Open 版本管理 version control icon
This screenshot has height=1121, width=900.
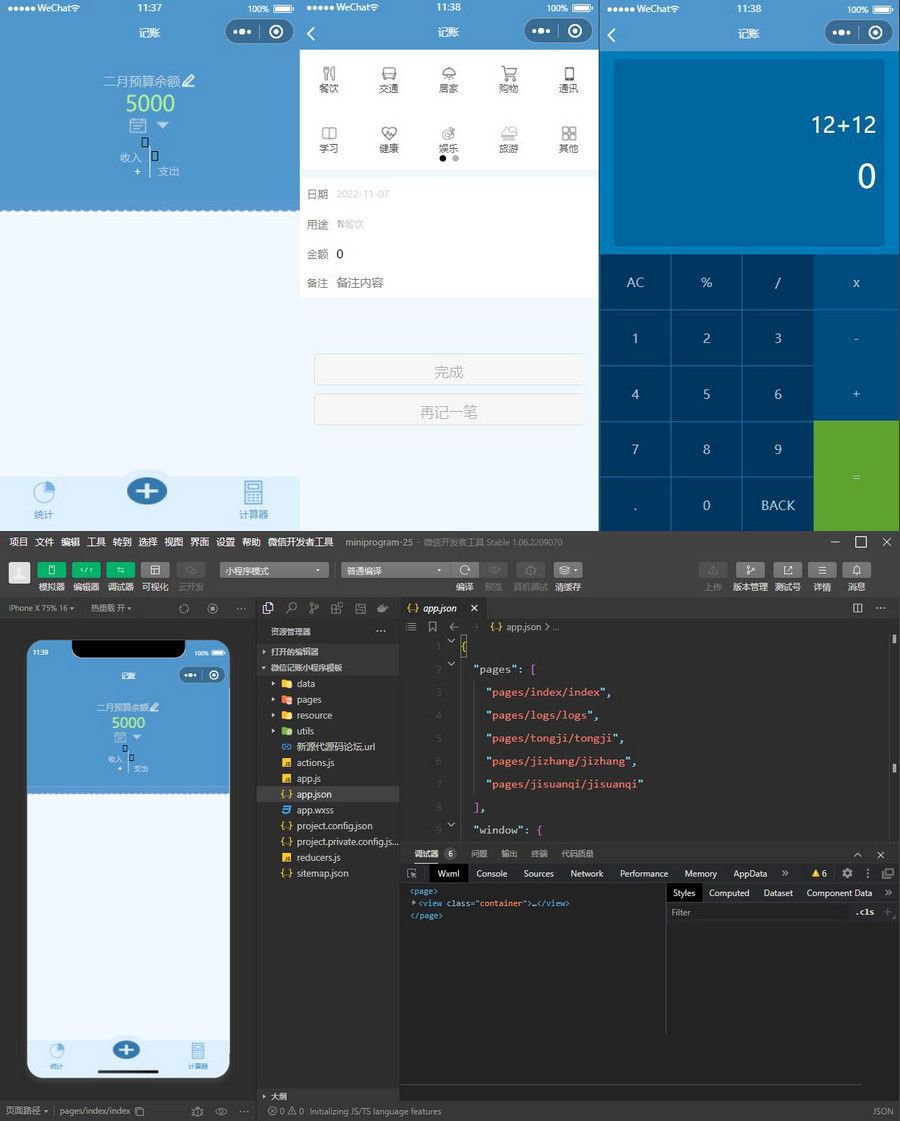coord(750,570)
